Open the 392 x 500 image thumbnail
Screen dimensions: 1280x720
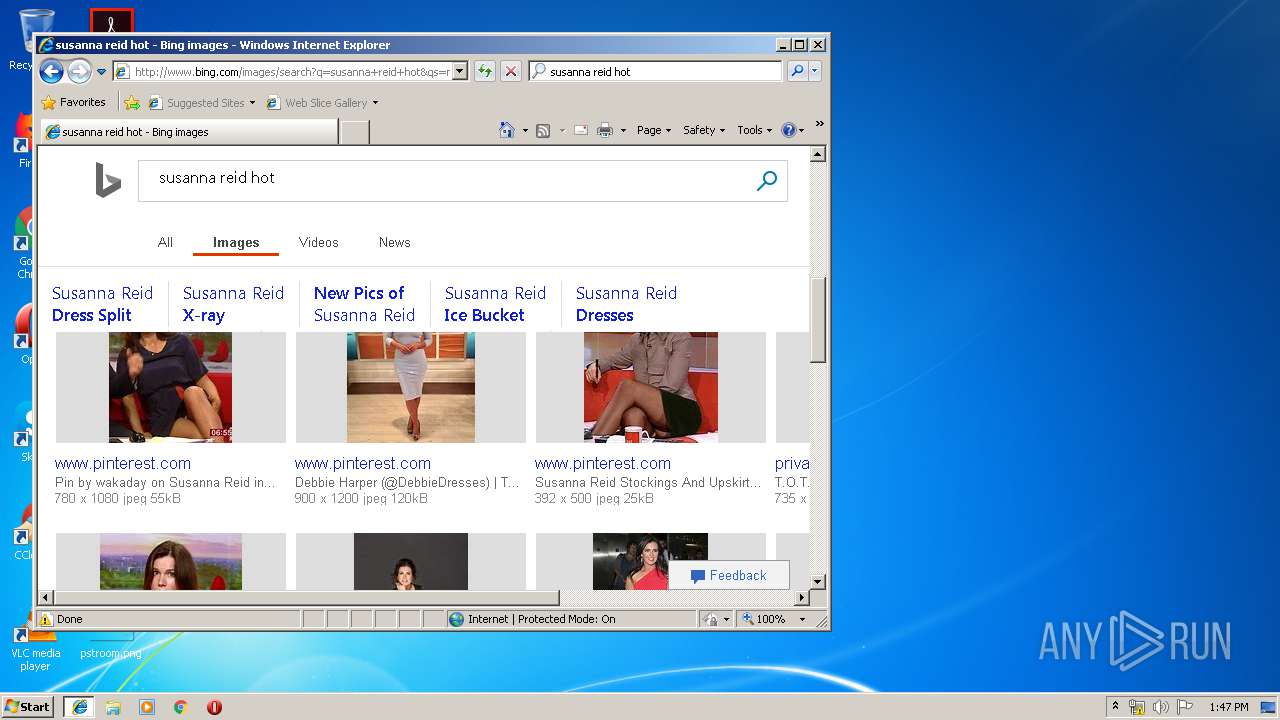[650, 388]
